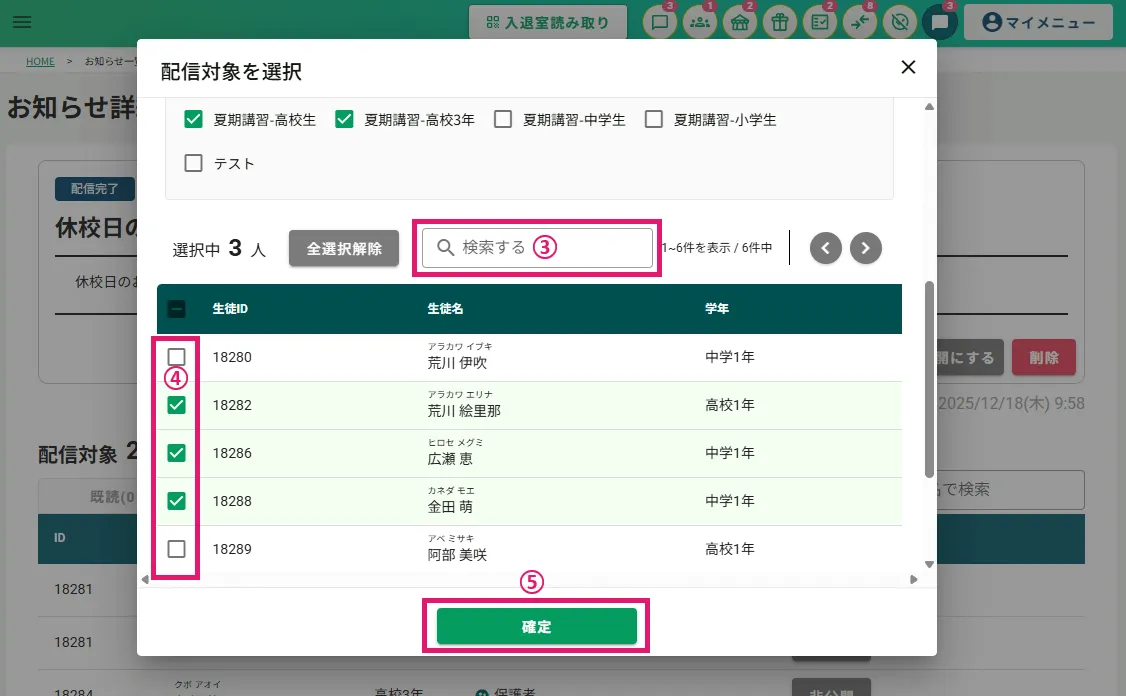This screenshot has width=1126, height=696.
Task: Click the group/people icon in the top bar
Action: (700, 23)
